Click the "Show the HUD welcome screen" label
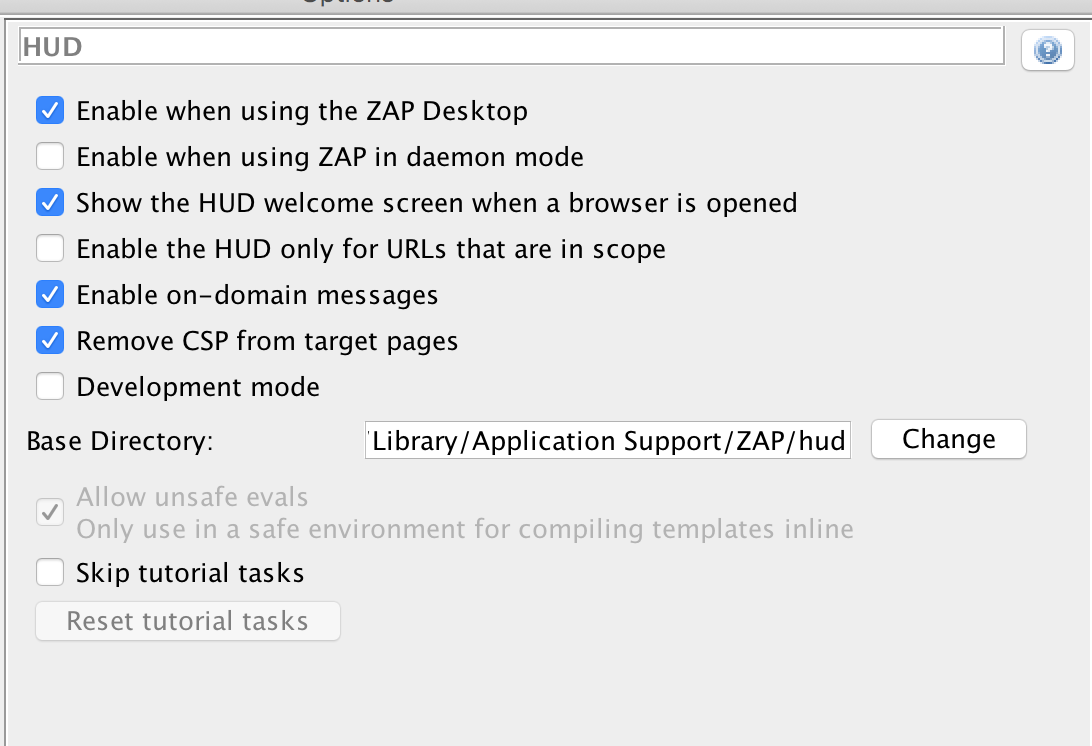The image size is (1092, 746). 435,203
